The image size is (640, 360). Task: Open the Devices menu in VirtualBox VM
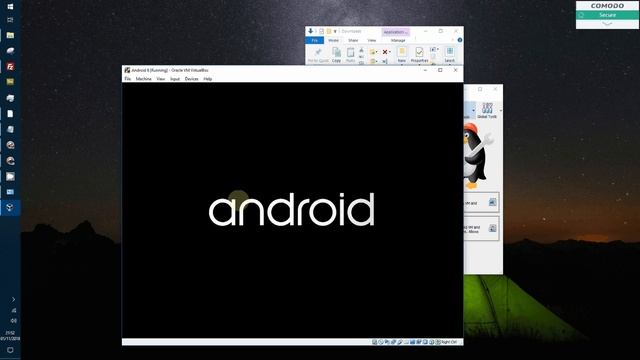(x=191, y=79)
